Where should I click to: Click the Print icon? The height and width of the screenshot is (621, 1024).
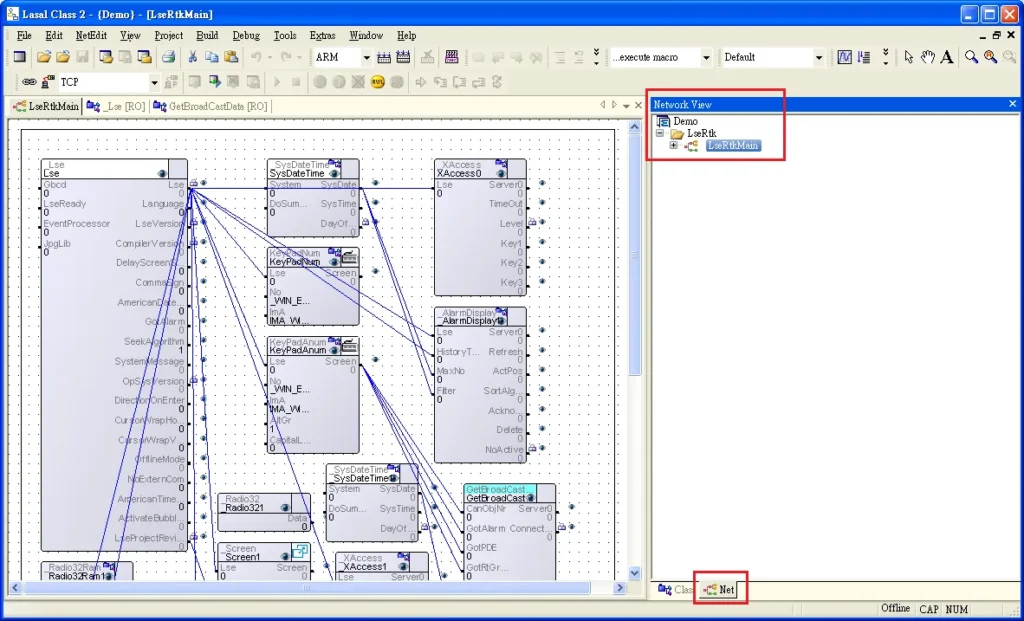[x=168, y=57]
